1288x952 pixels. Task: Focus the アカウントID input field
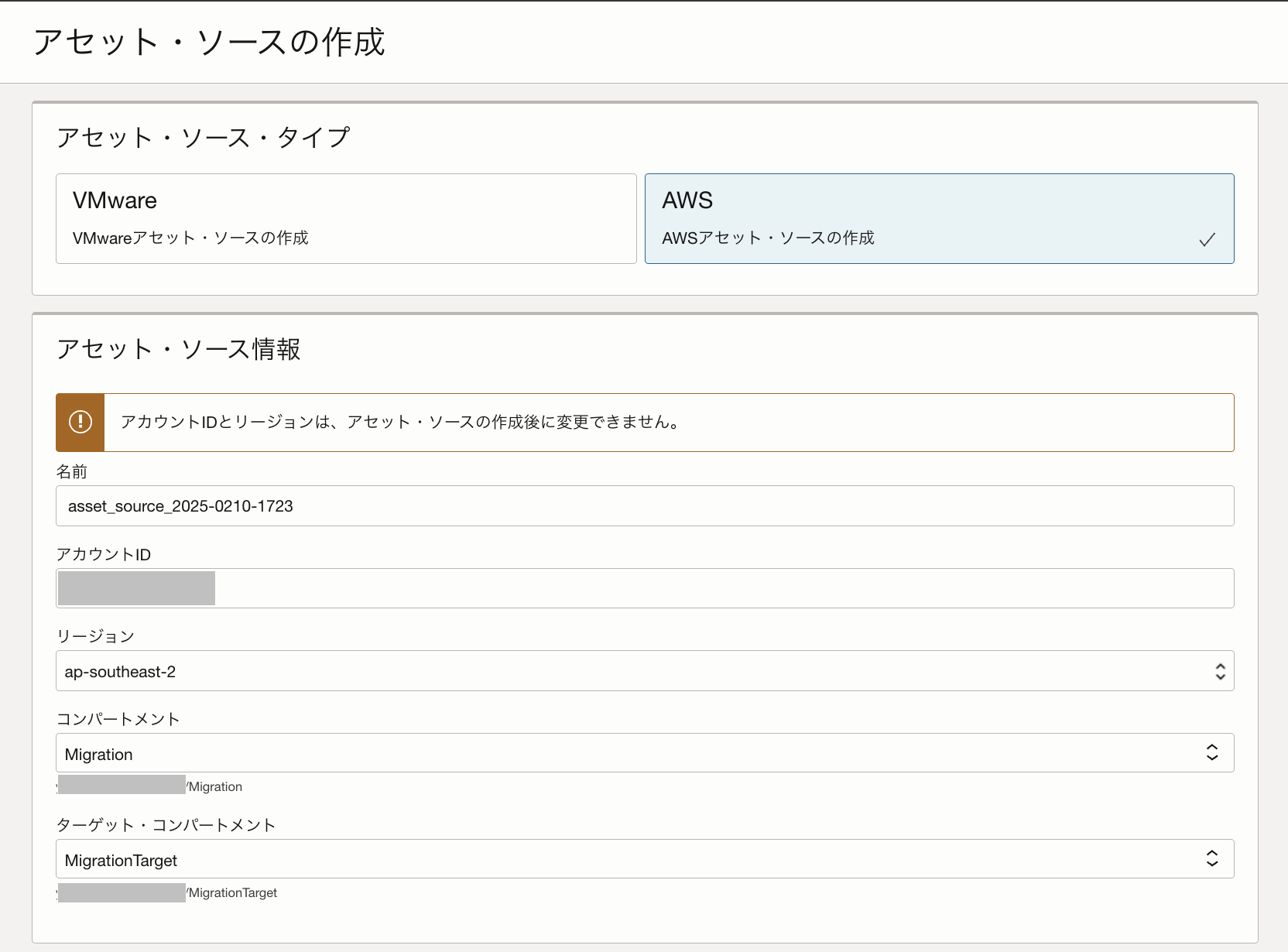point(645,588)
